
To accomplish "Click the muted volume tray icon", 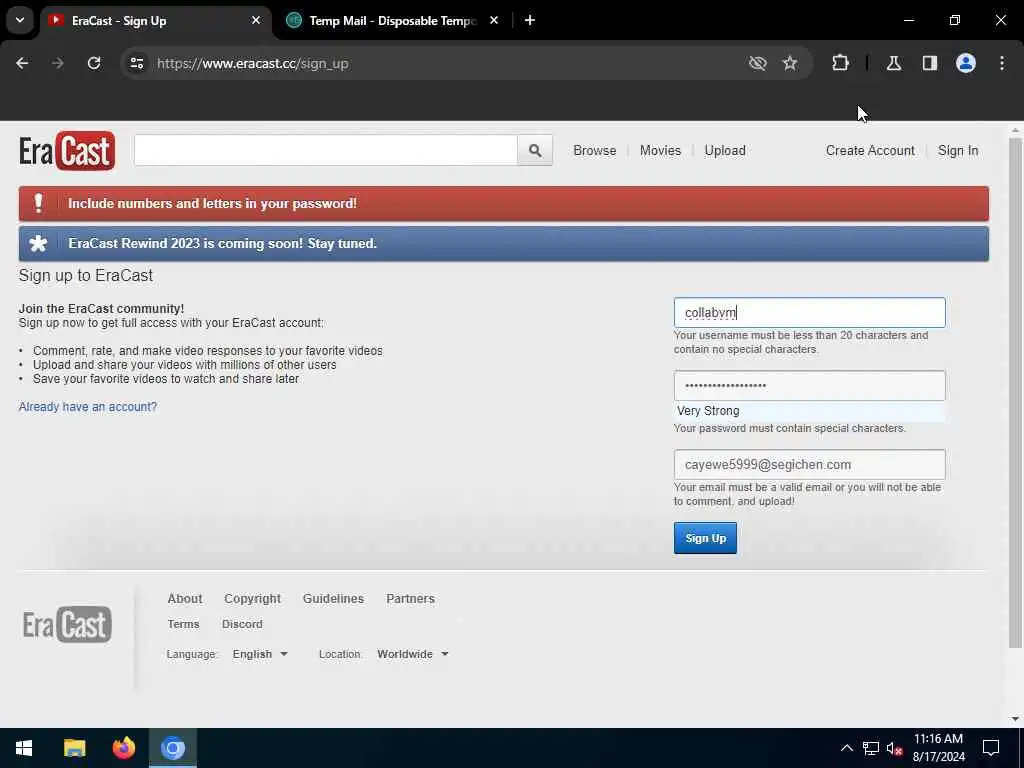I will click(x=894, y=748).
